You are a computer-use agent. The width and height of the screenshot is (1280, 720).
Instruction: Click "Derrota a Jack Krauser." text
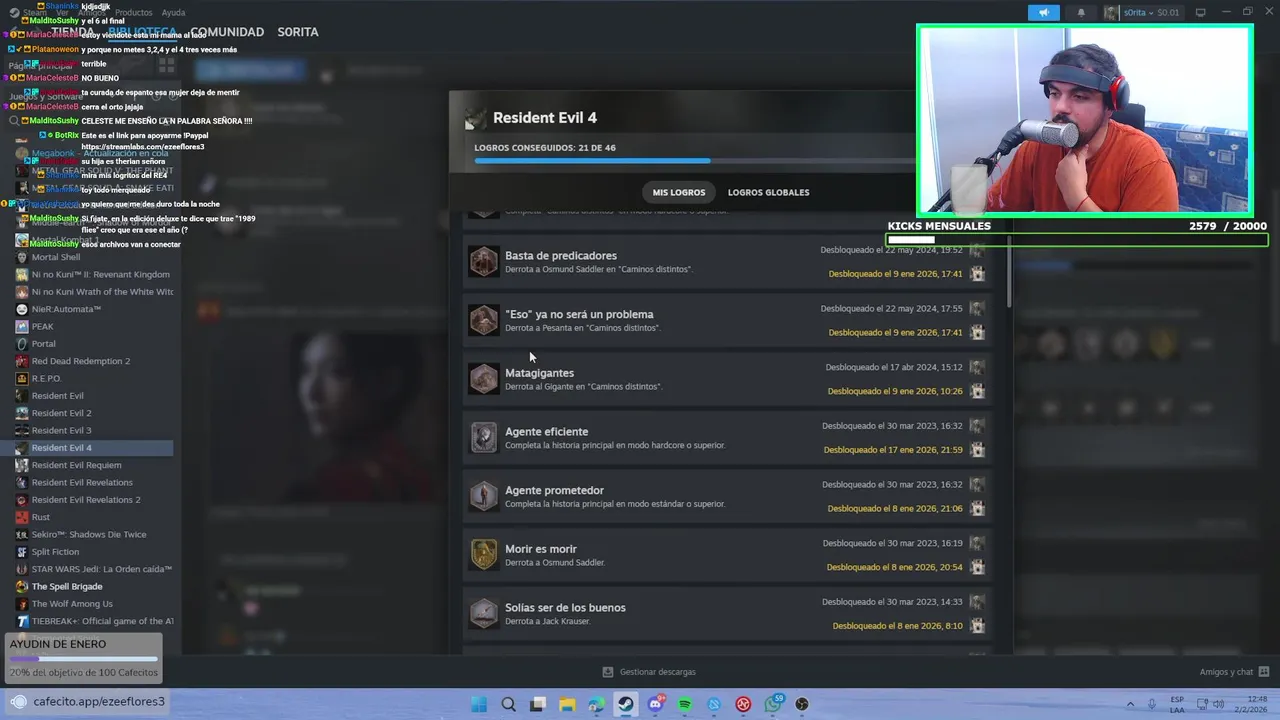pos(548,621)
